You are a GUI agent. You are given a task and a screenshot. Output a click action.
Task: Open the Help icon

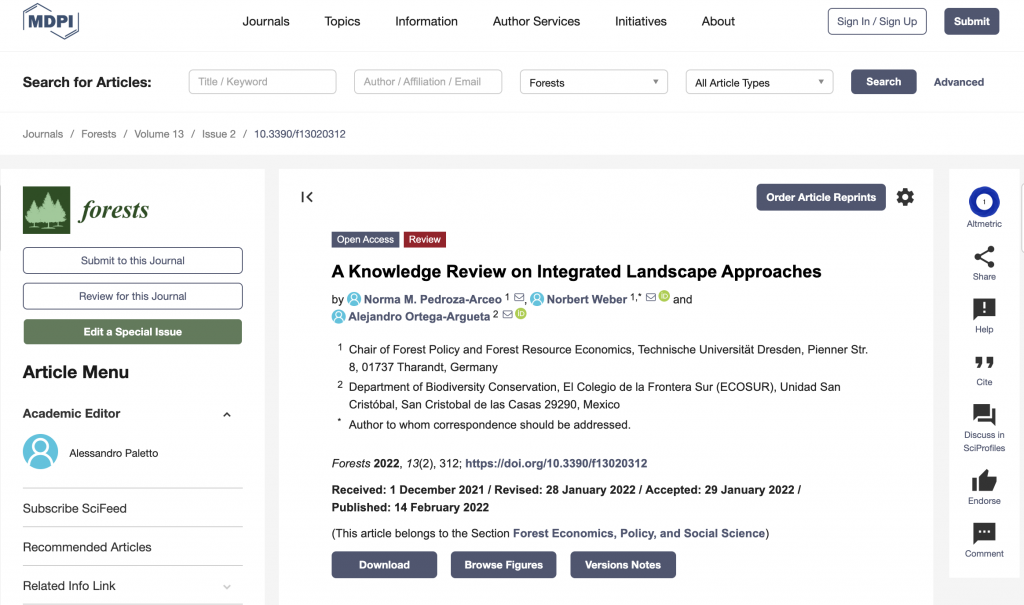pos(984,308)
